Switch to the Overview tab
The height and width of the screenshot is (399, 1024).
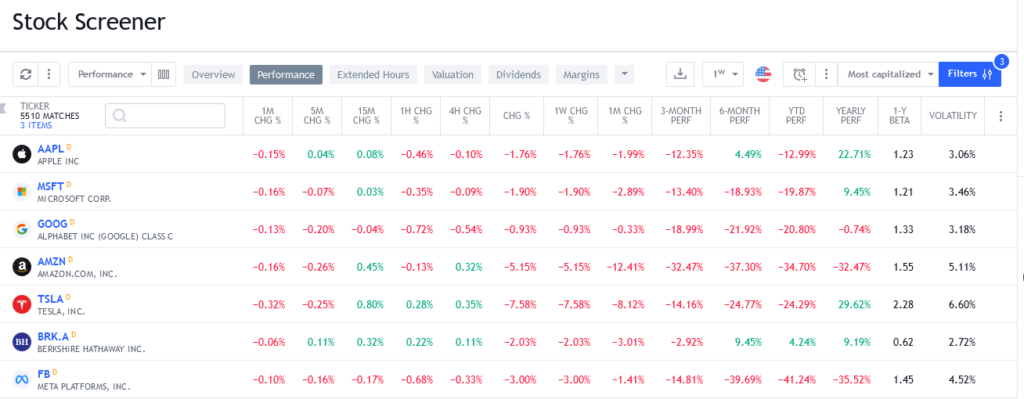click(214, 74)
